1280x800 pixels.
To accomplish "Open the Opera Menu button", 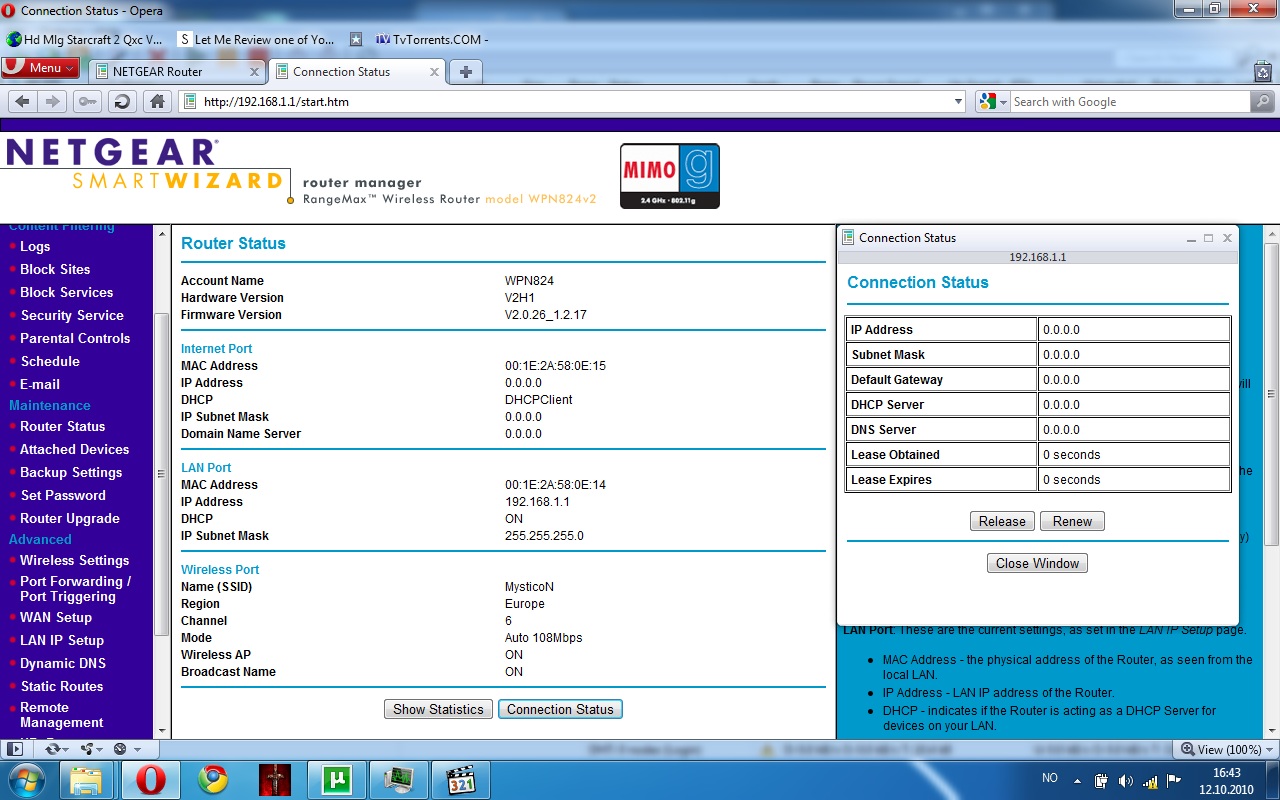I will [x=40, y=68].
